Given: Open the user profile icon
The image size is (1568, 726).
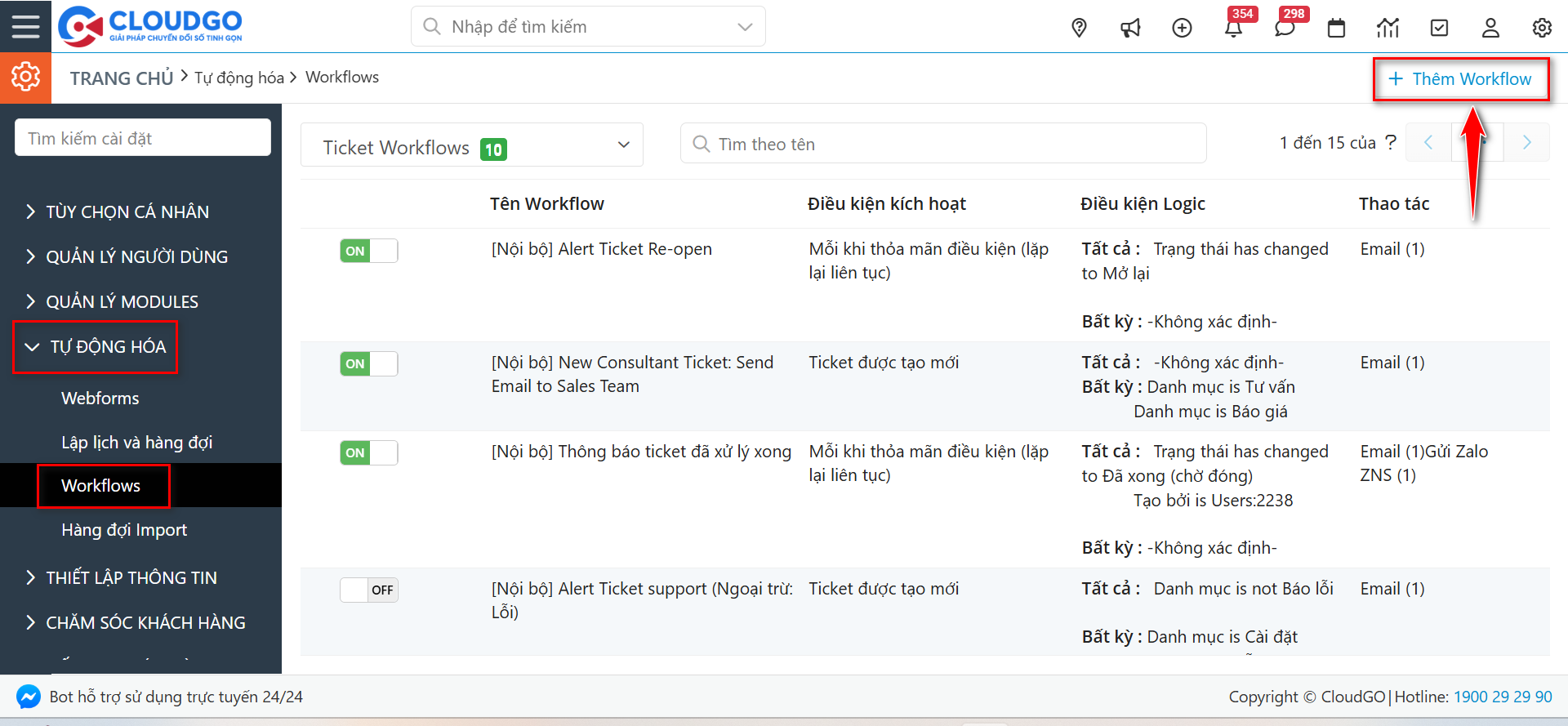Looking at the screenshot, I should pyautogui.click(x=1490, y=28).
